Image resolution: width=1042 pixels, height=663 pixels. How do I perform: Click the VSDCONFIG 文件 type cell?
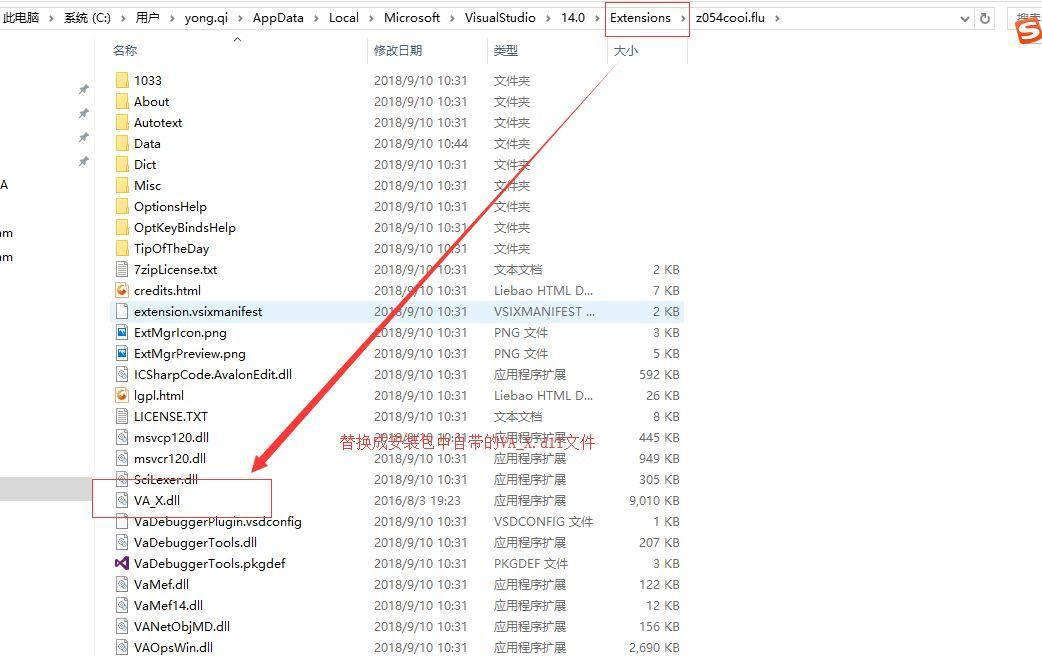click(x=544, y=521)
